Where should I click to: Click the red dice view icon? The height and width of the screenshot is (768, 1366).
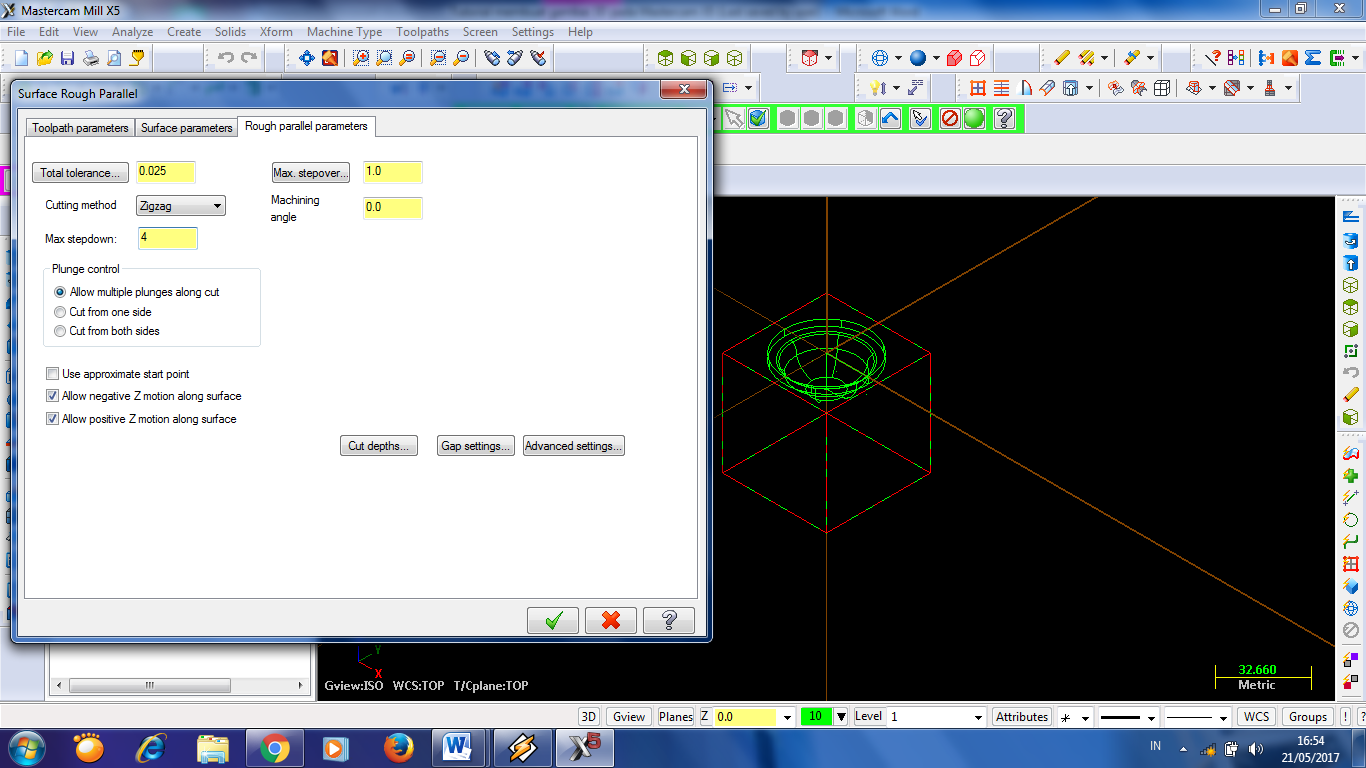click(x=810, y=58)
